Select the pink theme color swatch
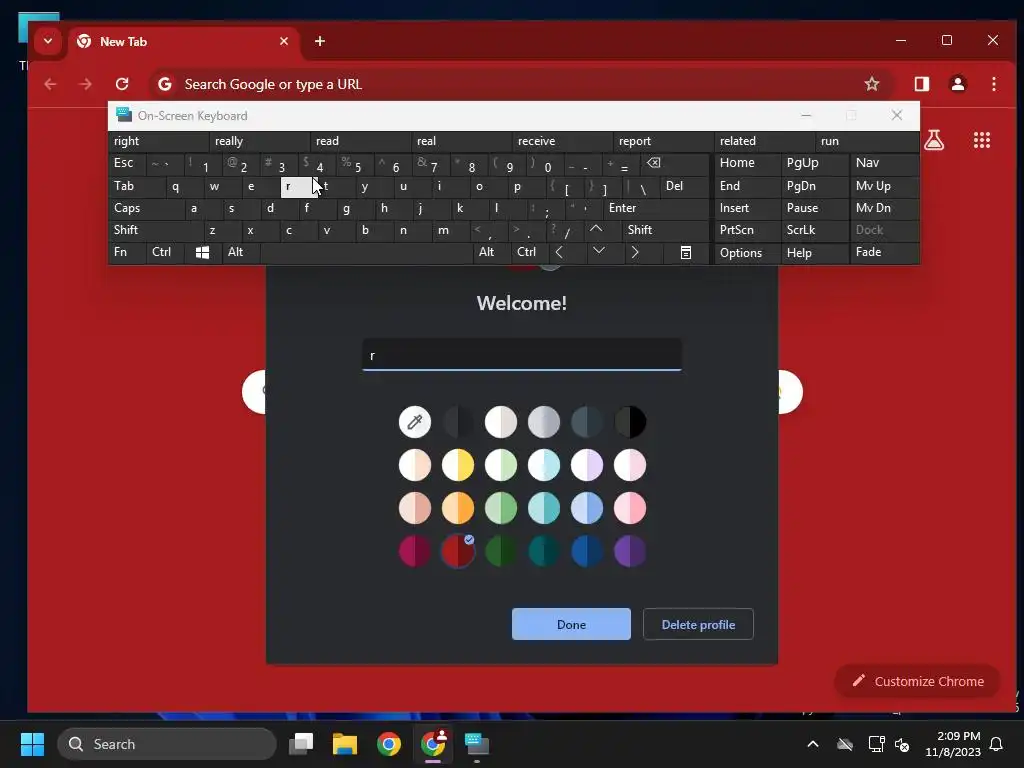Viewport: 1024px width, 768px height. [630, 508]
